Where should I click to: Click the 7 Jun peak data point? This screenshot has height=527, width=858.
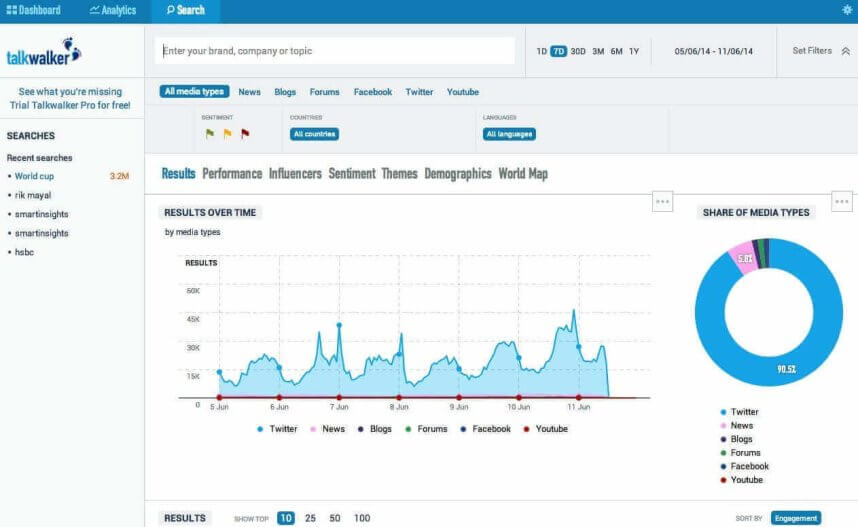[339, 325]
